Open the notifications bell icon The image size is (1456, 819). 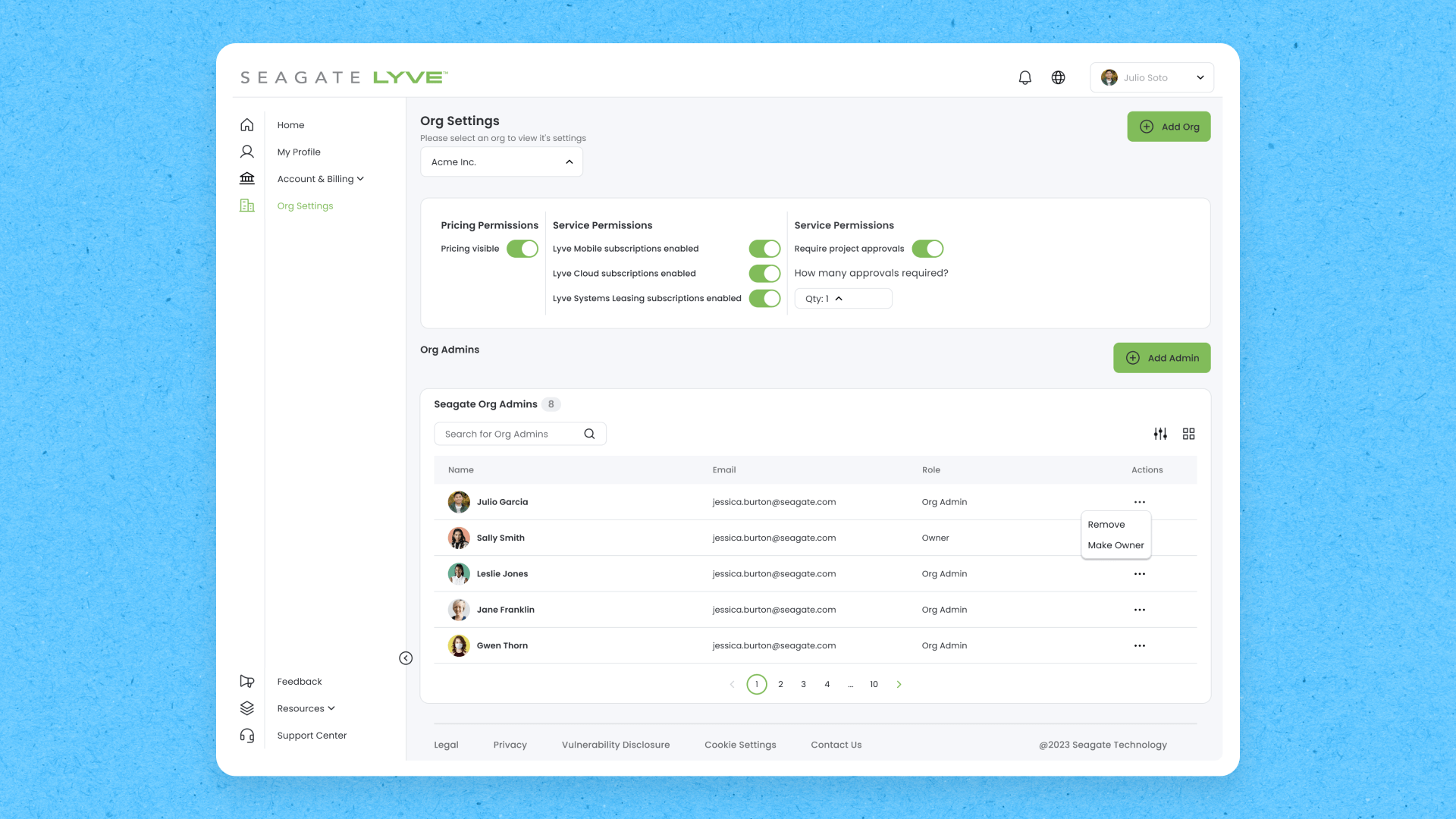coord(1025,77)
